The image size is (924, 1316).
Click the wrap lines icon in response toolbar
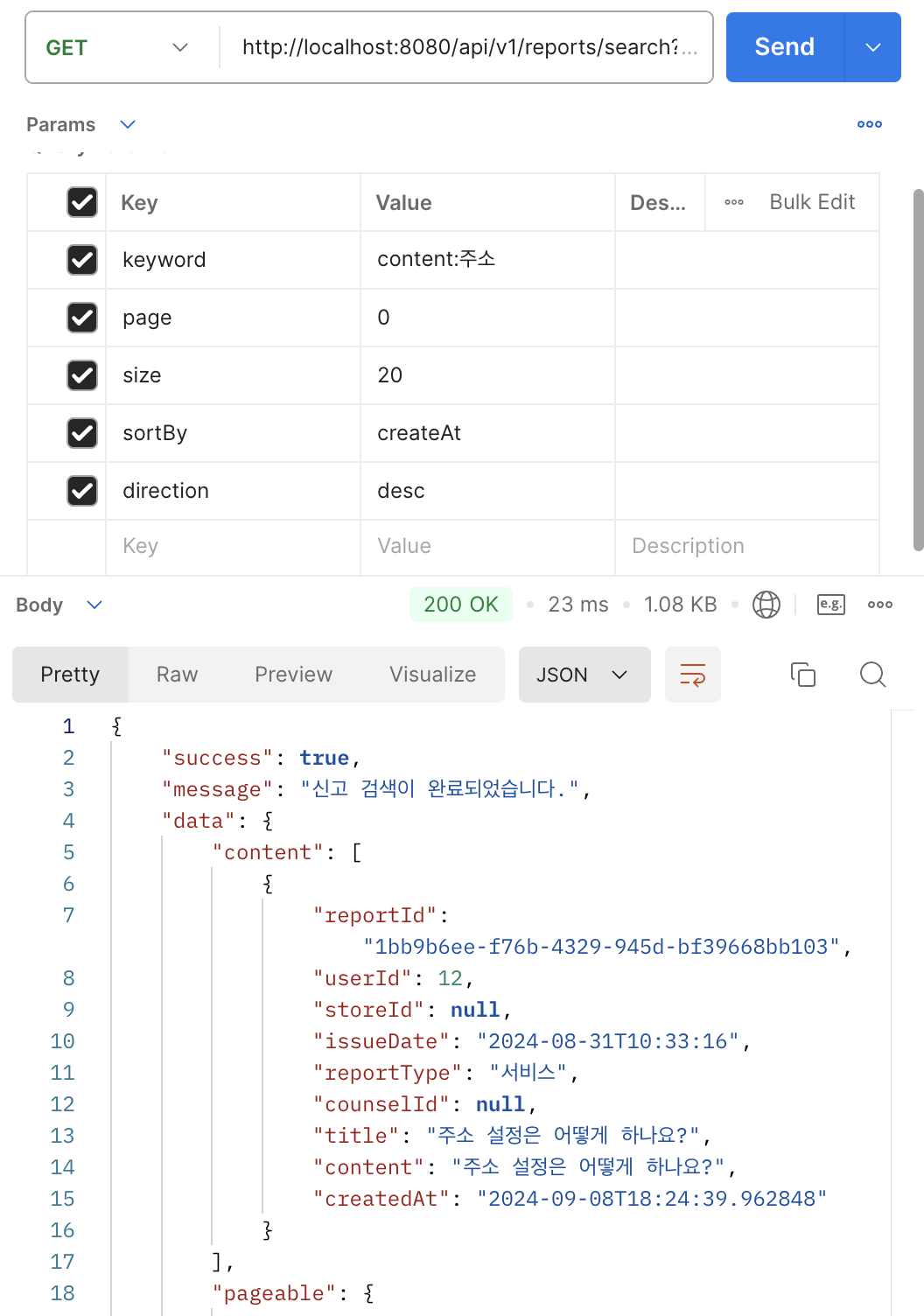(x=692, y=675)
